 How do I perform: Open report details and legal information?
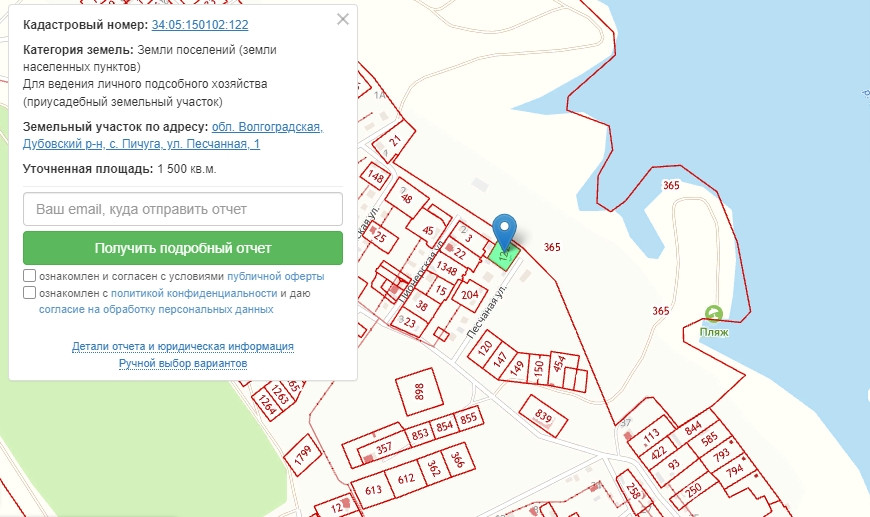click(x=183, y=346)
